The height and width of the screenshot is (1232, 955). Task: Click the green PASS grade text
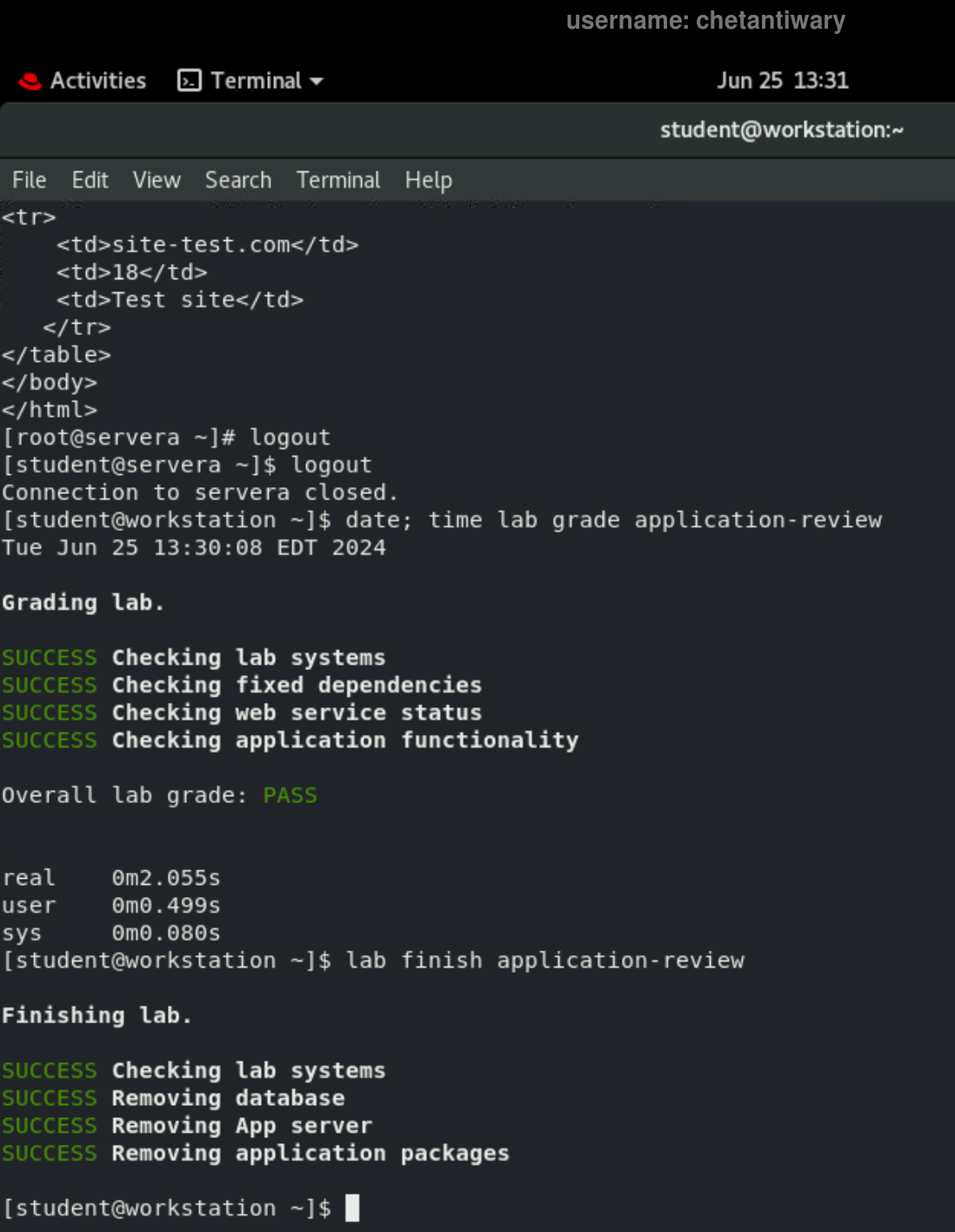[x=290, y=795]
